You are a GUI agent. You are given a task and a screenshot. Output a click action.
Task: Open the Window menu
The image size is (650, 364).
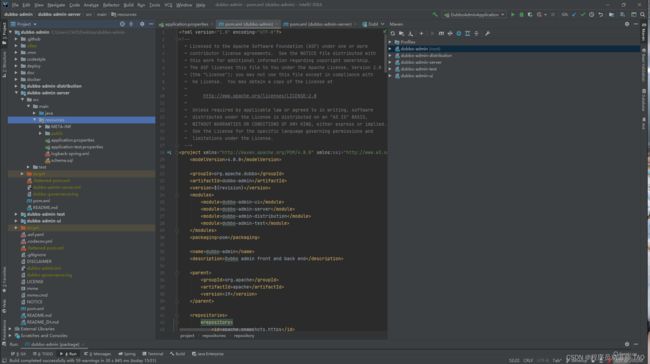[184, 5]
